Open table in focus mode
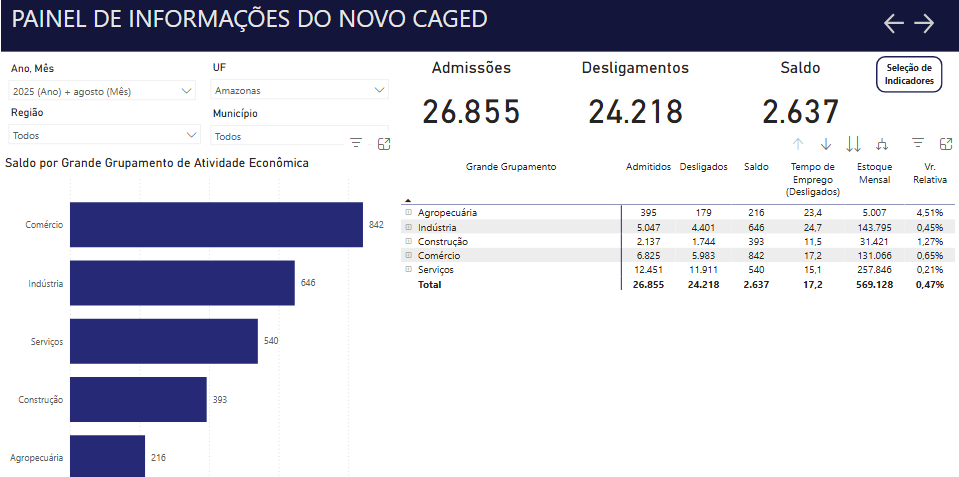The height and width of the screenshot is (477, 959). [x=946, y=144]
